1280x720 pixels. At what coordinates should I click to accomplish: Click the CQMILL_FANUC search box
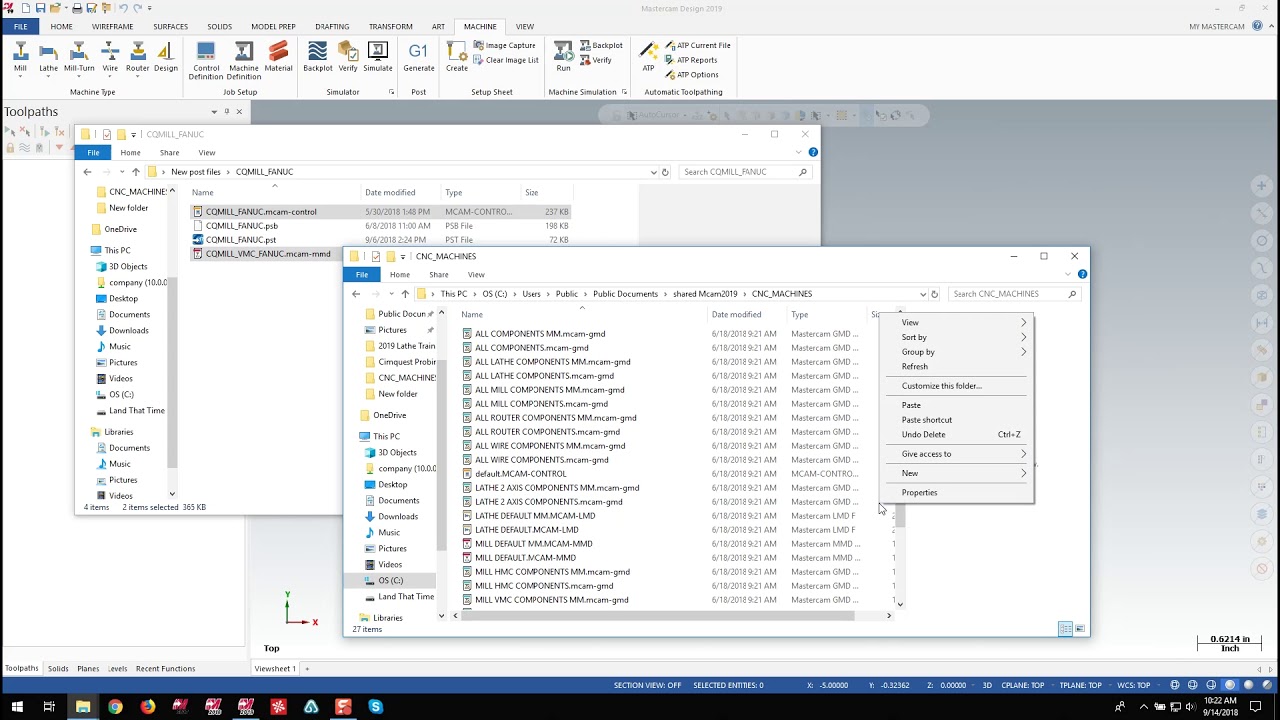(745, 172)
